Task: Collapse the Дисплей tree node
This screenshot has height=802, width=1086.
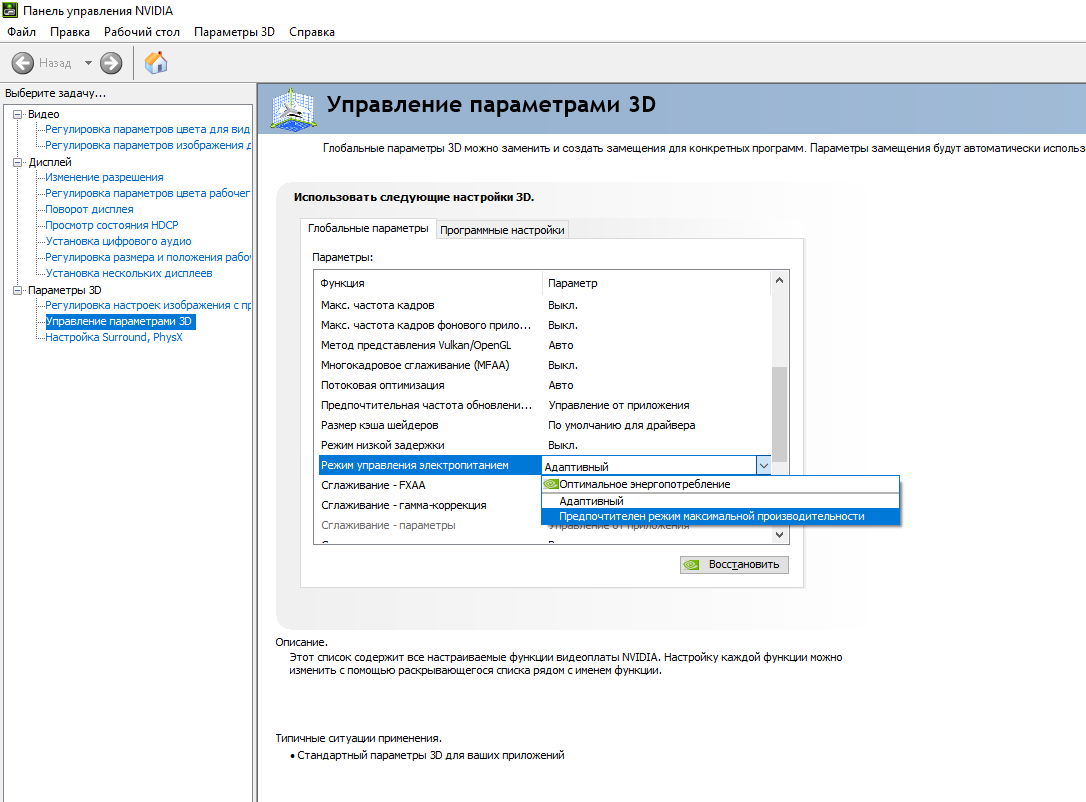Action: [x=18, y=162]
